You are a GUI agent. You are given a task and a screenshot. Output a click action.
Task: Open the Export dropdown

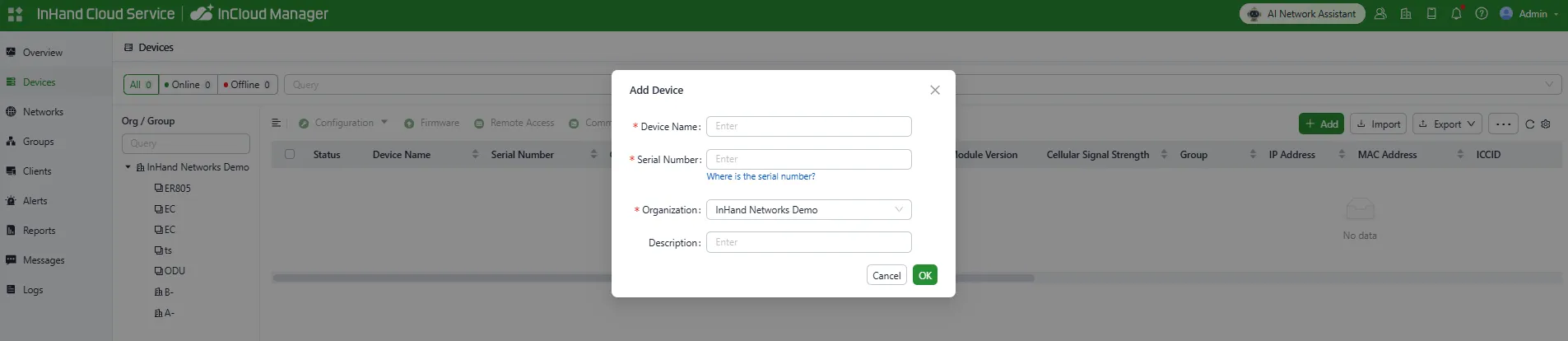[1448, 124]
